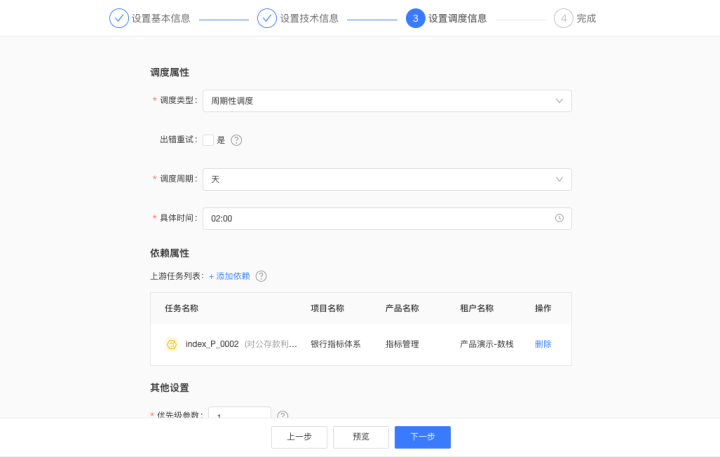Click the chevron arrow in the 调度周期 field
Viewport: 720px width, 457px height.
[559, 179]
